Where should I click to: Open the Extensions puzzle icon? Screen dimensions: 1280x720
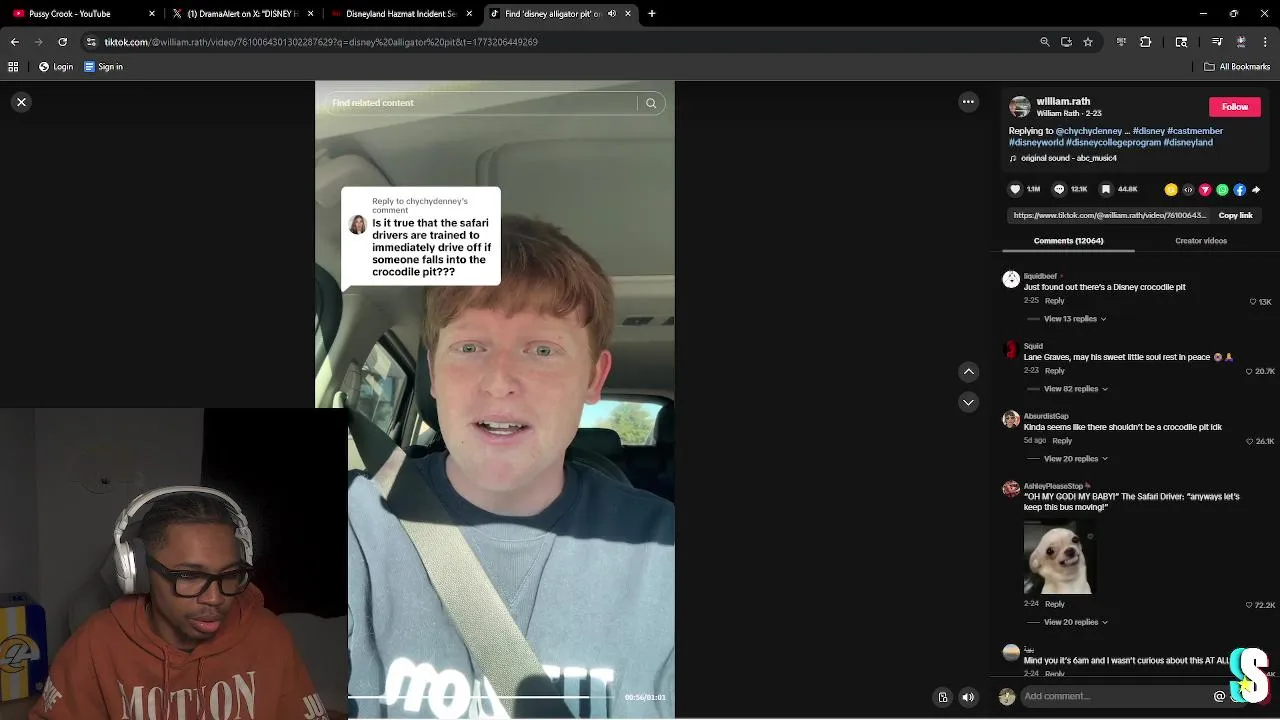1146,42
